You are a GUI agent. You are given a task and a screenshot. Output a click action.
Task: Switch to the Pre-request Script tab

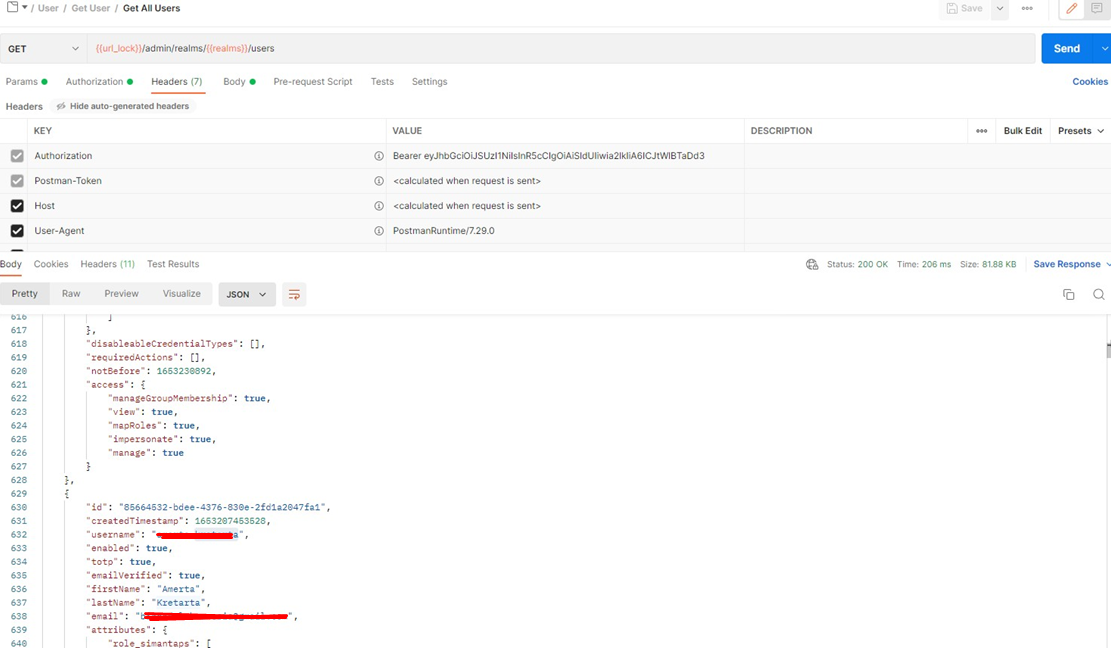tap(312, 82)
